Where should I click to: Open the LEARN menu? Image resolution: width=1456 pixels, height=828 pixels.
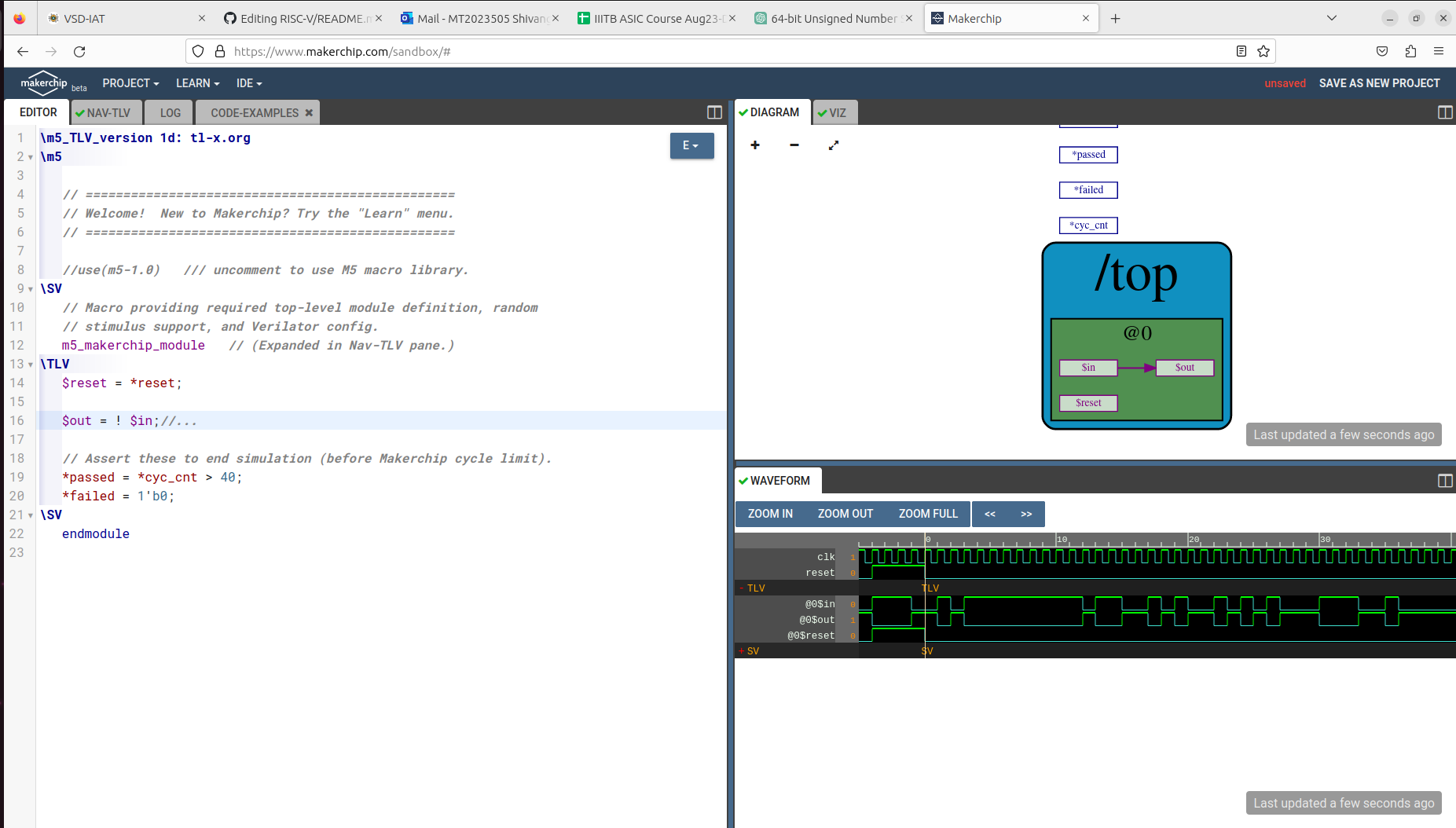[196, 83]
